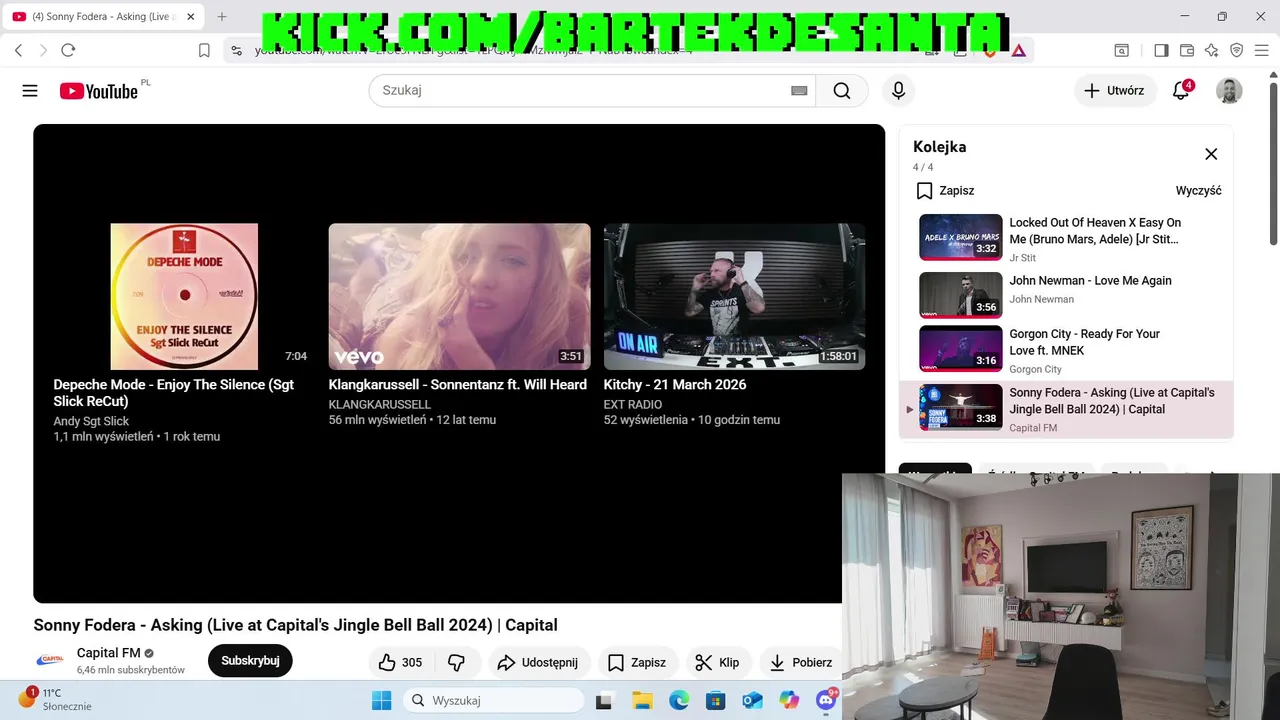Close the Sonny Fodera browser tab
Screen dimensions: 1280x720
click(191, 17)
